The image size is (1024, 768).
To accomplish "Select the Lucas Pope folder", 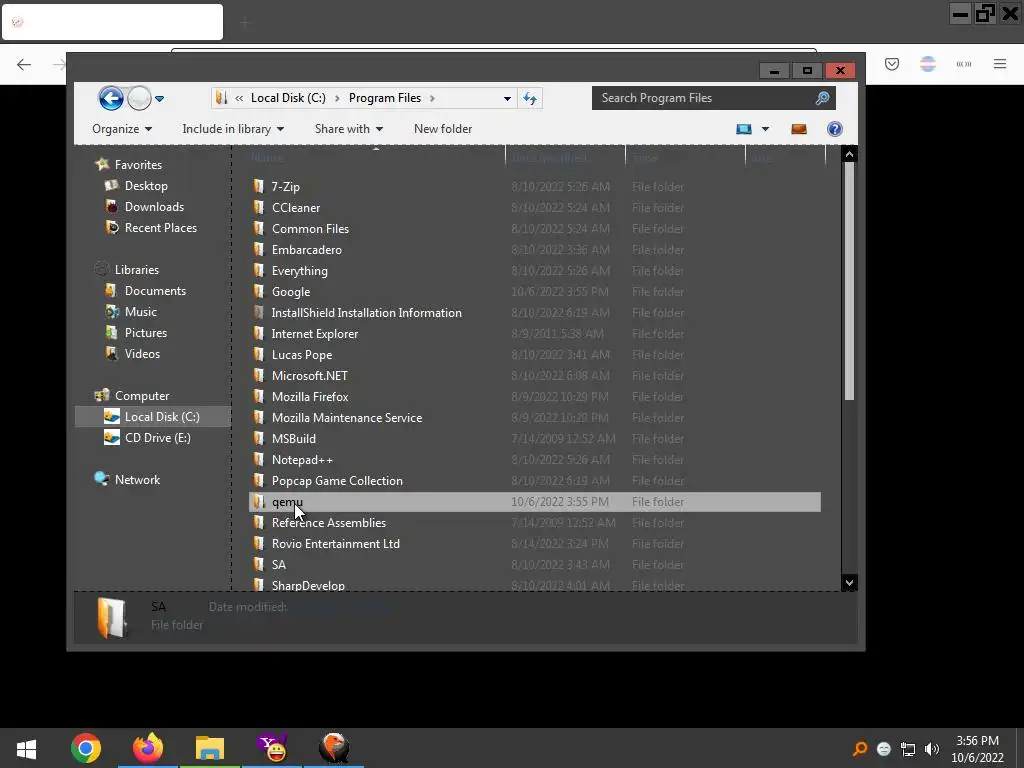I will (x=302, y=355).
